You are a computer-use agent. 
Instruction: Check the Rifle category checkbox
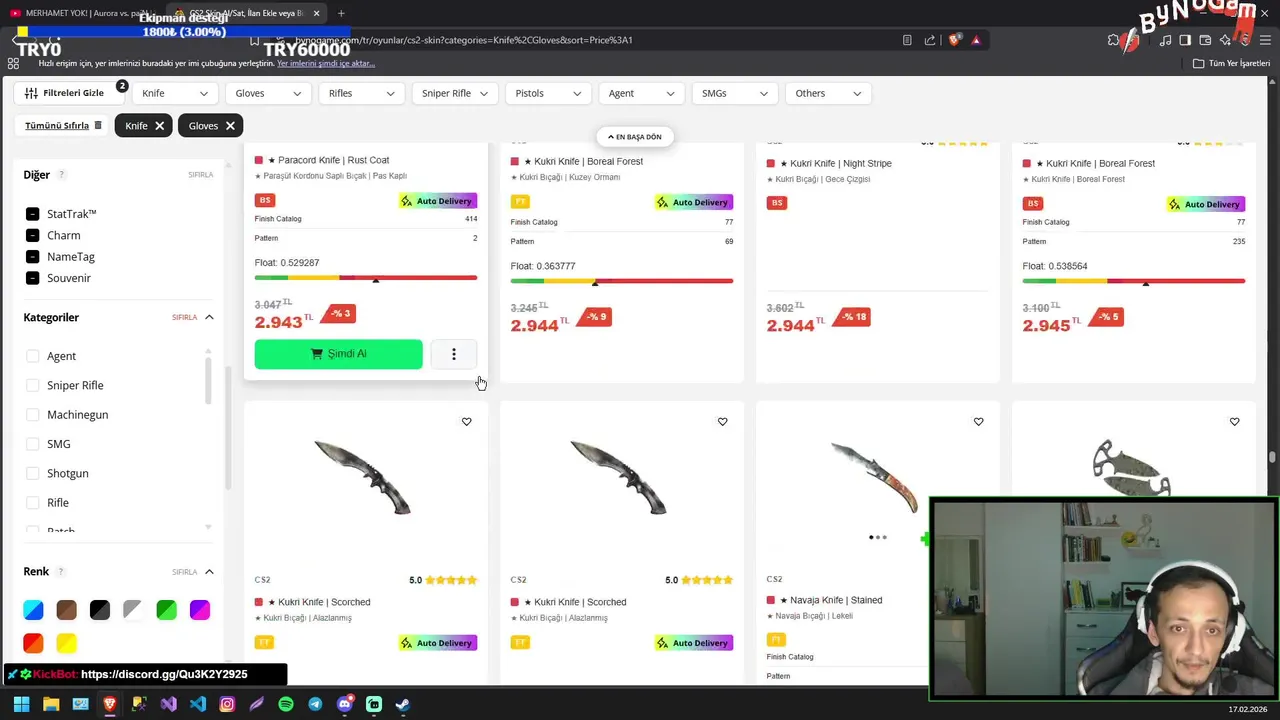tap(32, 503)
